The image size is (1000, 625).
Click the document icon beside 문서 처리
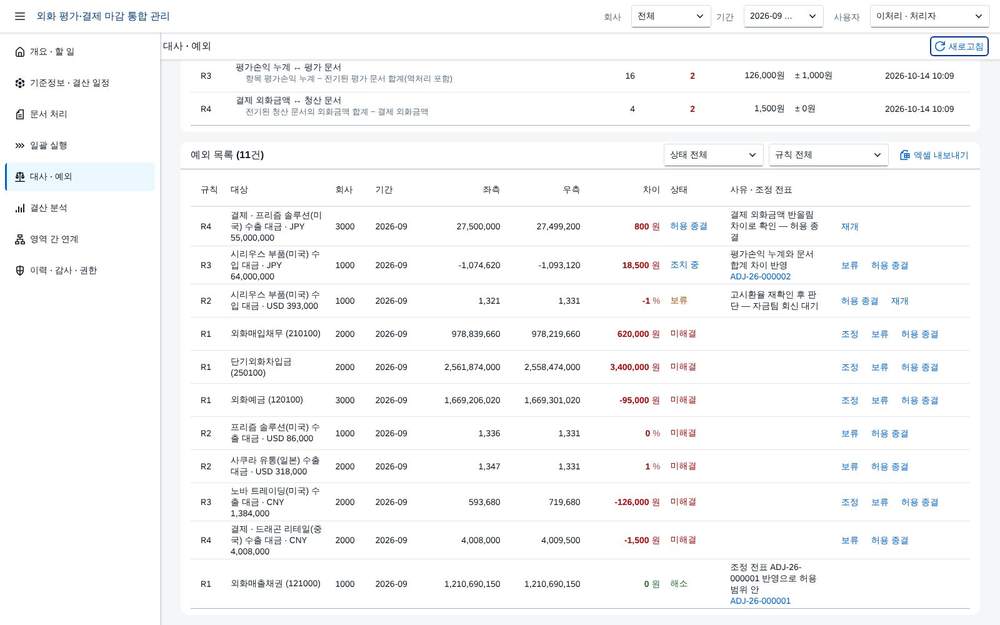(x=20, y=114)
